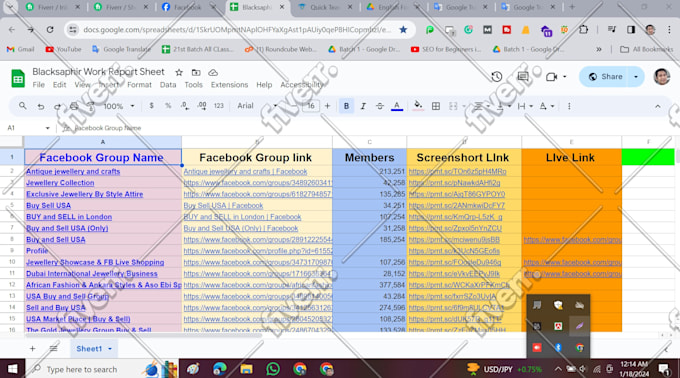Decrease decimal places

coord(185,106)
